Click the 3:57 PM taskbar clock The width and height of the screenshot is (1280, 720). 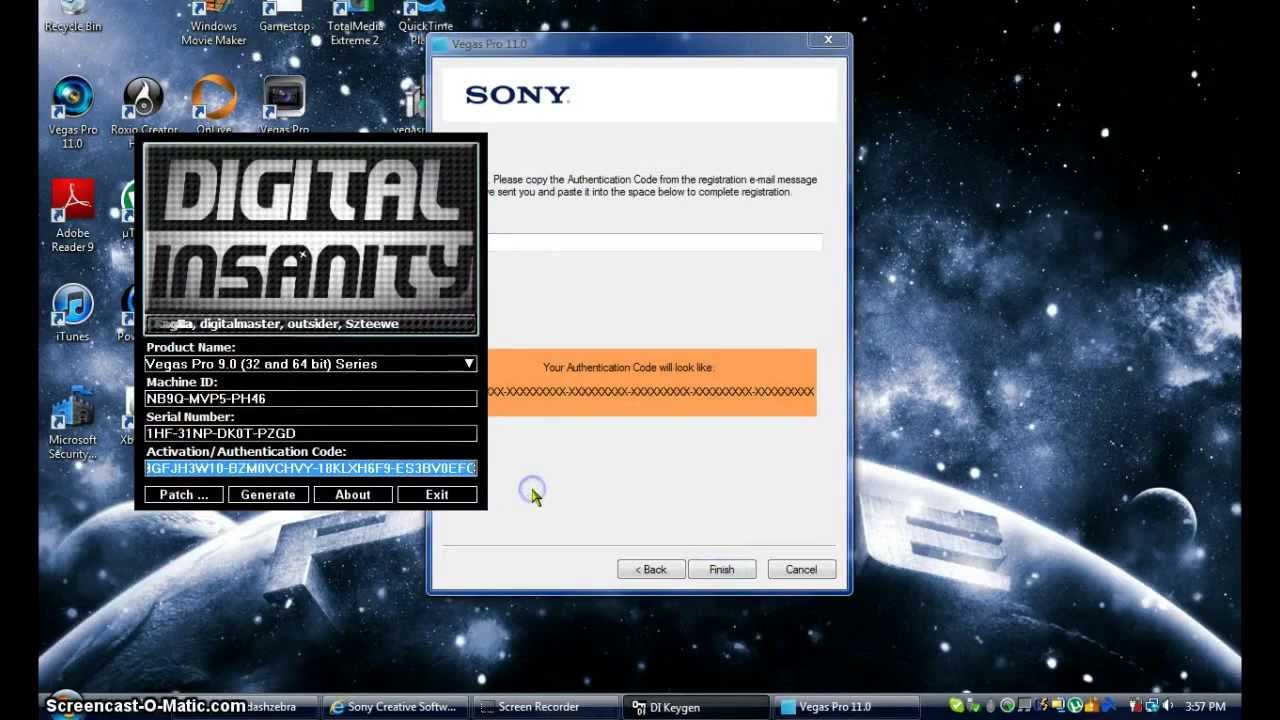1205,707
